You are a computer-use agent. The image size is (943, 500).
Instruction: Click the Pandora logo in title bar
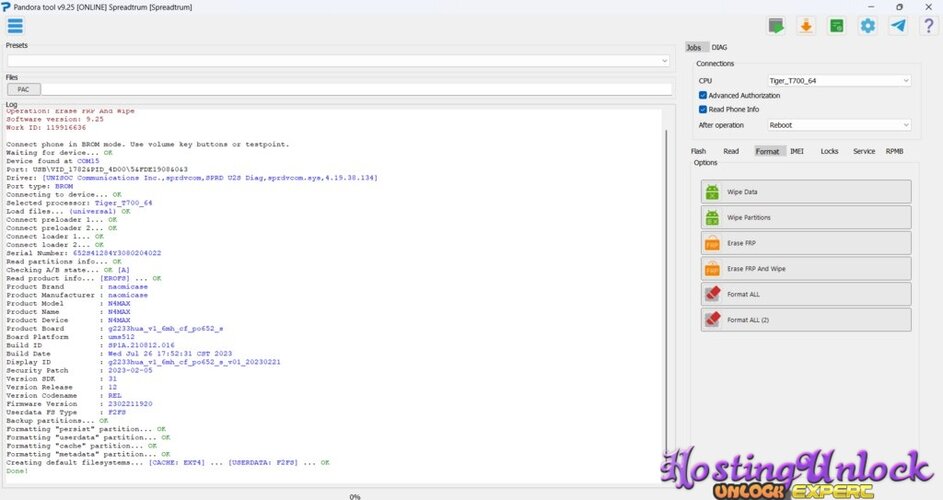coord(6,7)
